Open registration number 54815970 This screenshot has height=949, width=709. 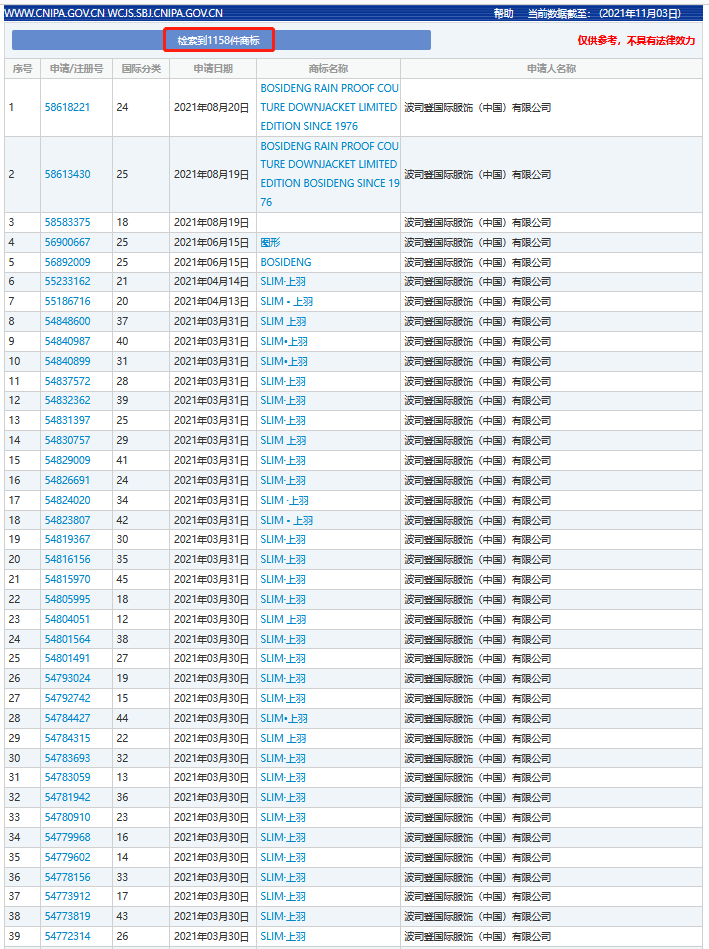pos(67,579)
